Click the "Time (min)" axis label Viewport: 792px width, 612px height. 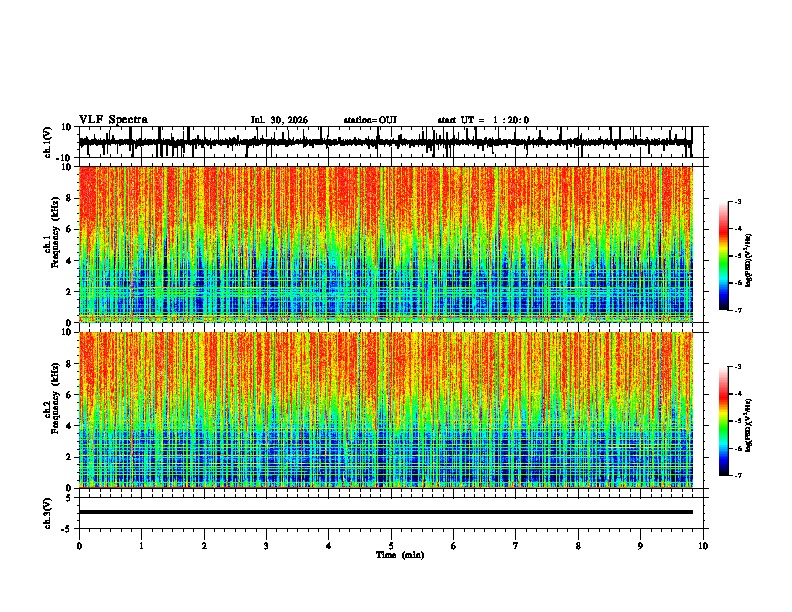coord(400,555)
